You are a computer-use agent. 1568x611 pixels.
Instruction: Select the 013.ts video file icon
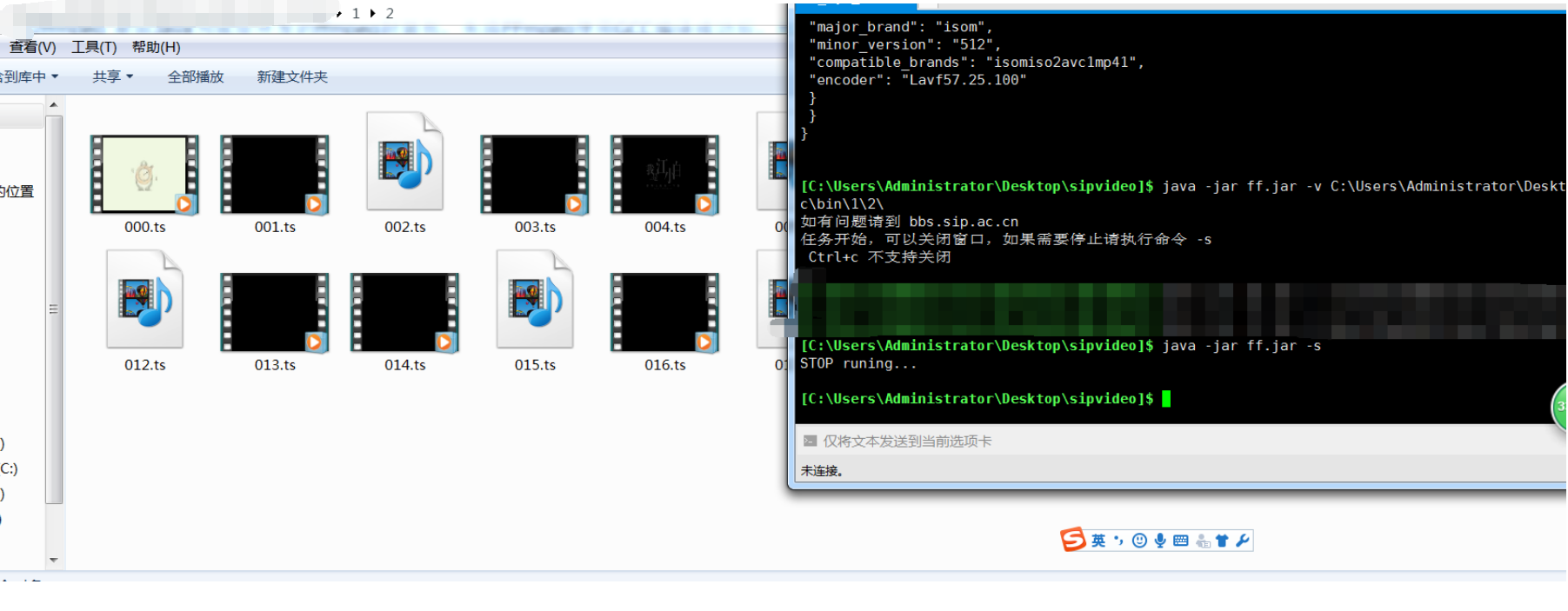[x=275, y=312]
